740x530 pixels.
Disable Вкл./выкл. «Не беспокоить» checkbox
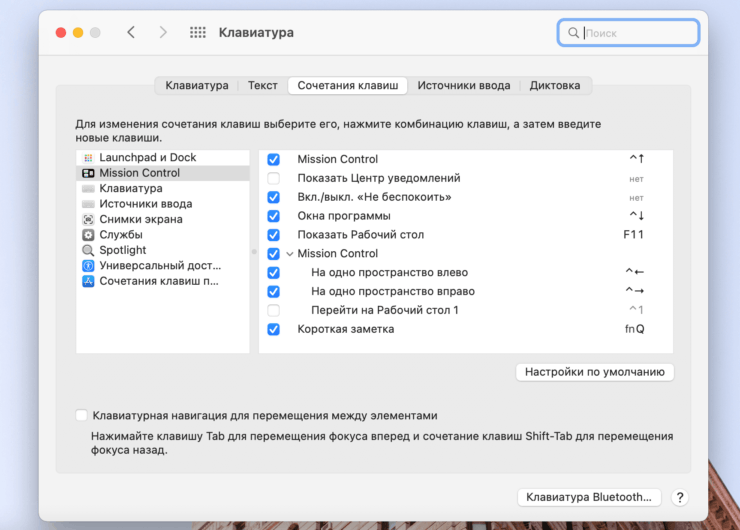(x=273, y=197)
